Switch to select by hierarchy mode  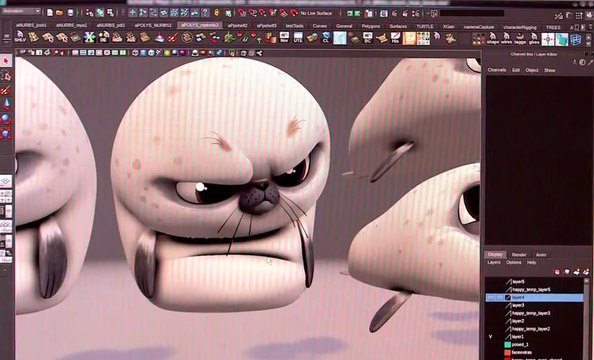(x=89, y=13)
